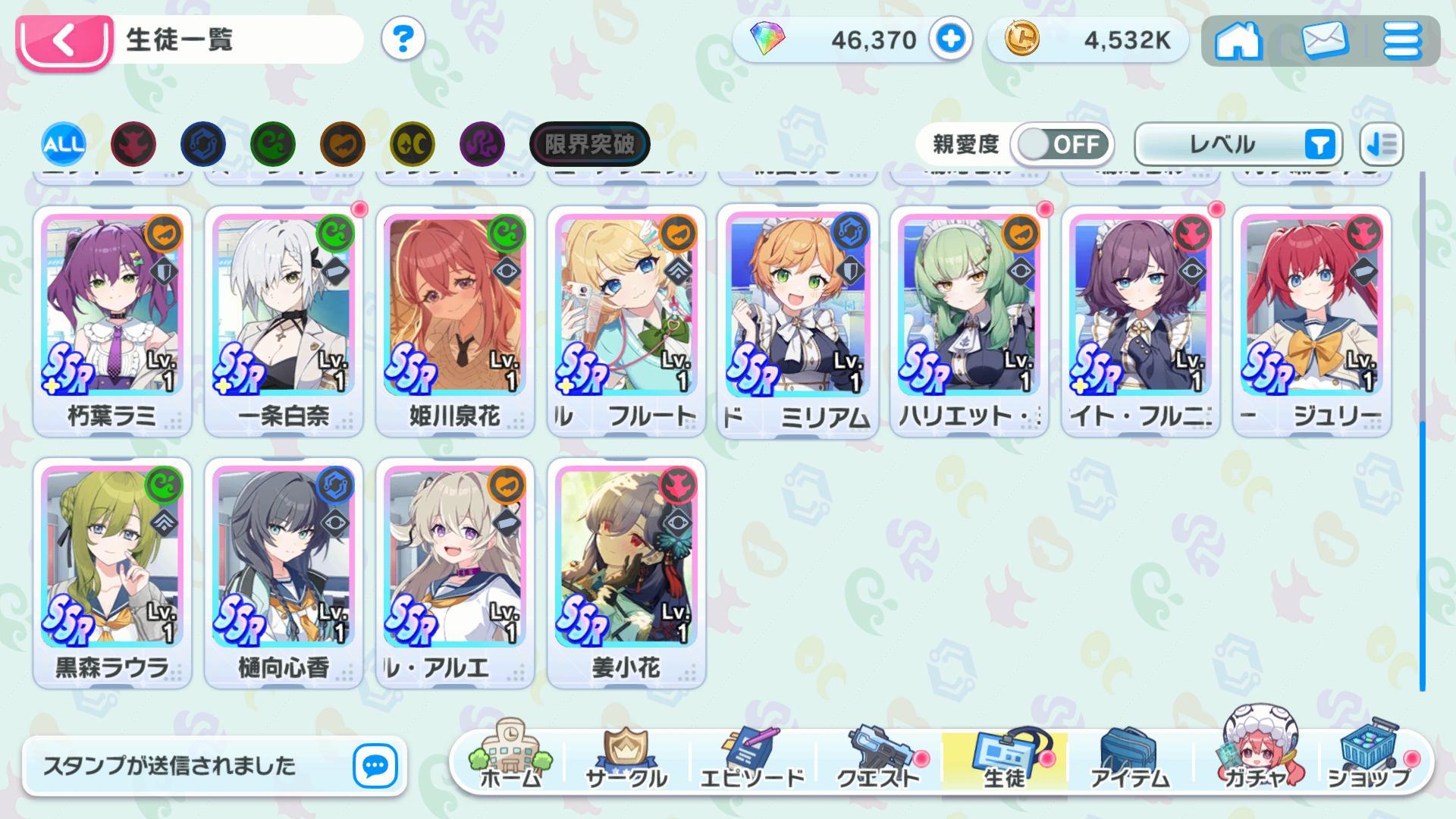The image size is (1456, 819).
Task: Select the ALL attribute filter
Action: click(64, 144)
